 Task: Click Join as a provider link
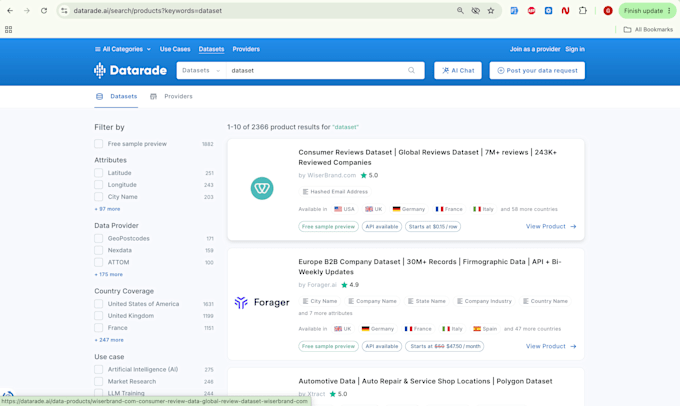[x=535, y=49]
